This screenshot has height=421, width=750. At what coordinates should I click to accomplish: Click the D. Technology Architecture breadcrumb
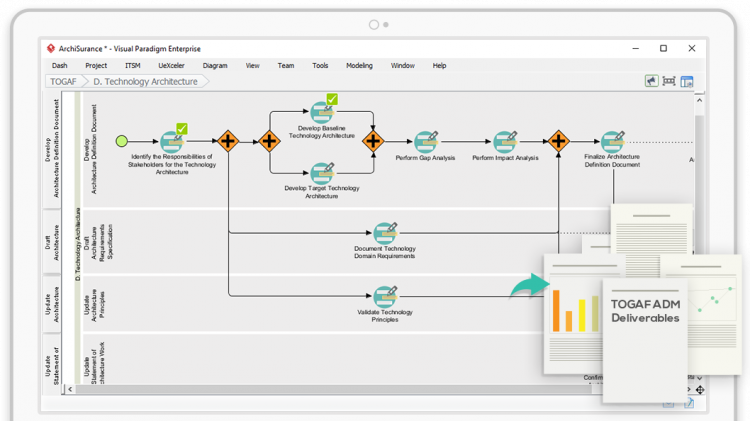coord(145,81)
